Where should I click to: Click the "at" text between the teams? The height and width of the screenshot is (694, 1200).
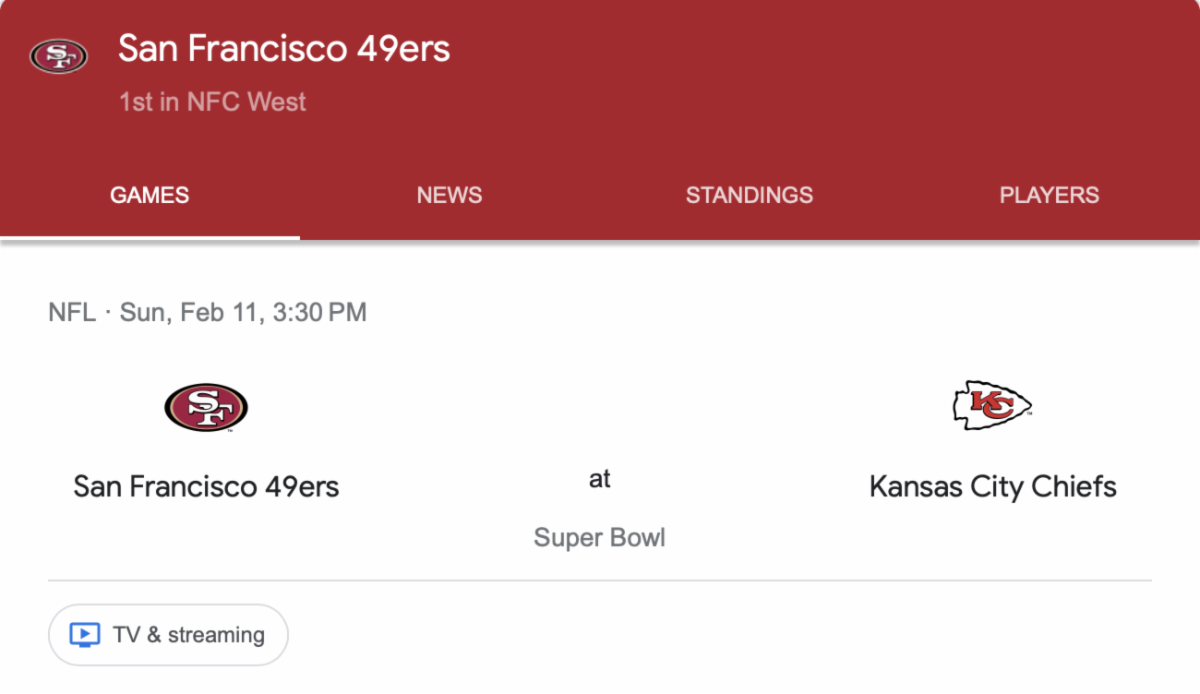pyautogui.click(x=599, y=480)
